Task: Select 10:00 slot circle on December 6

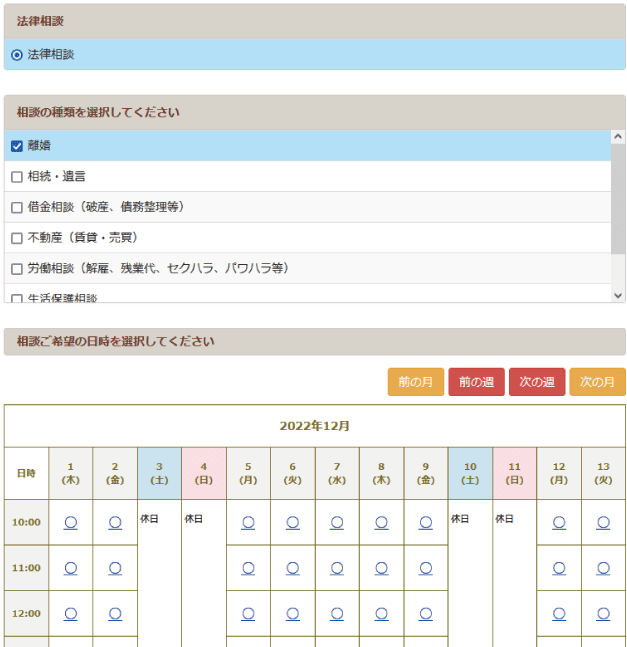Action: pyautogui.click(x=293, y=522)
